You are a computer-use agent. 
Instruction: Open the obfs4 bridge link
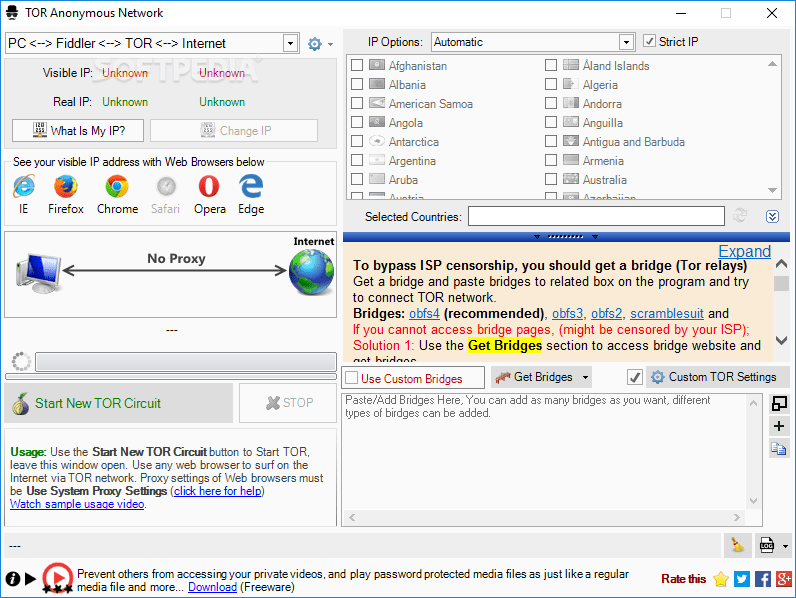[424, 314]
